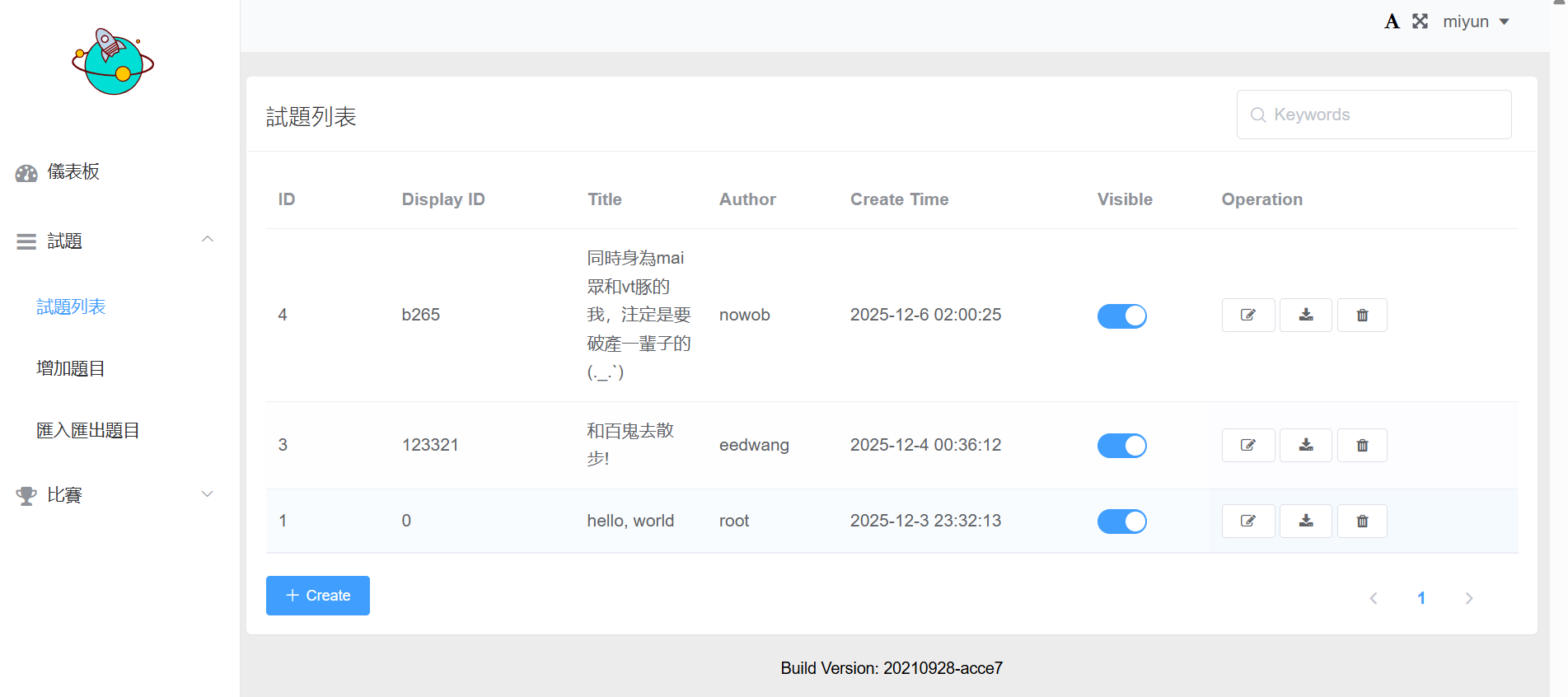This screenshot has height=697, width=1568.
Task: Click the rocket planet logo
Action: pos(113,62)
